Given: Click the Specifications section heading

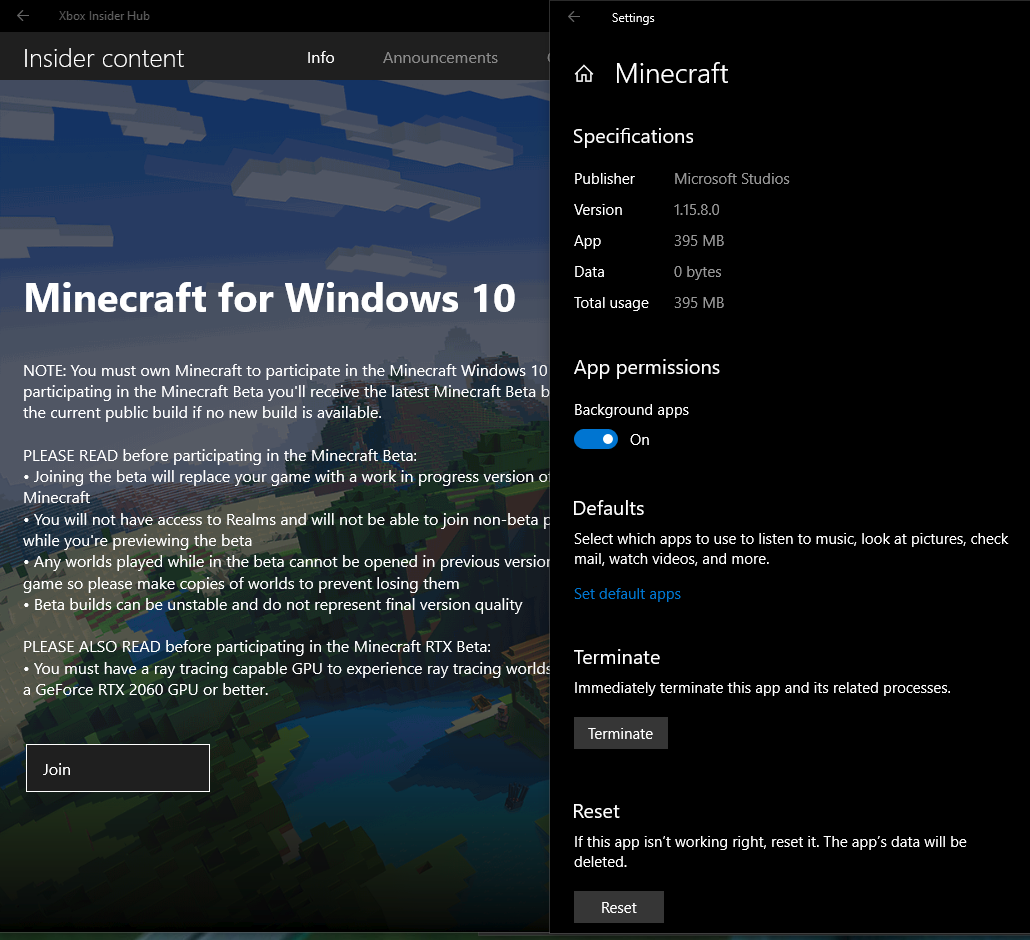Looking at the screenshot, I should coord(633,136).
